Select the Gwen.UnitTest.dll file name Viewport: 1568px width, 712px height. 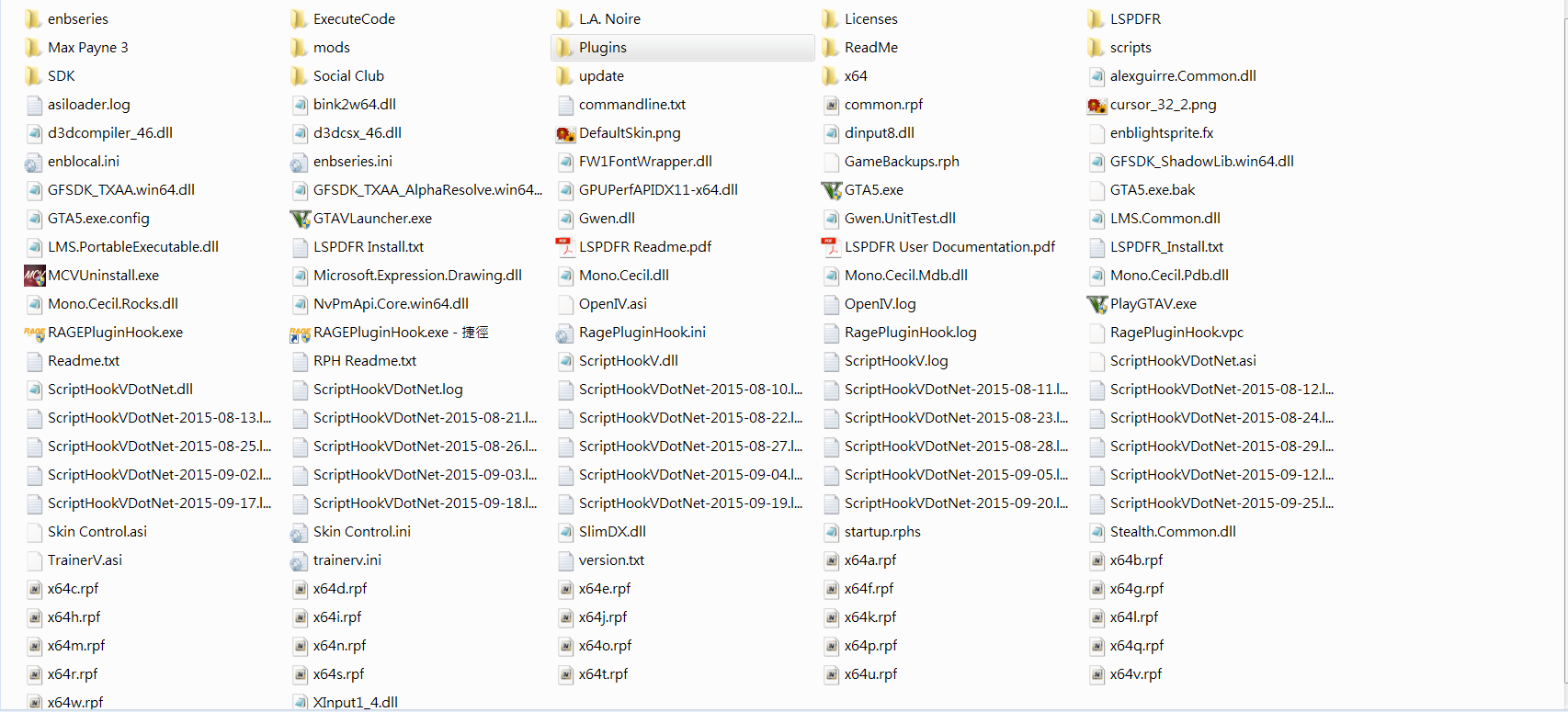click(900, 219)
